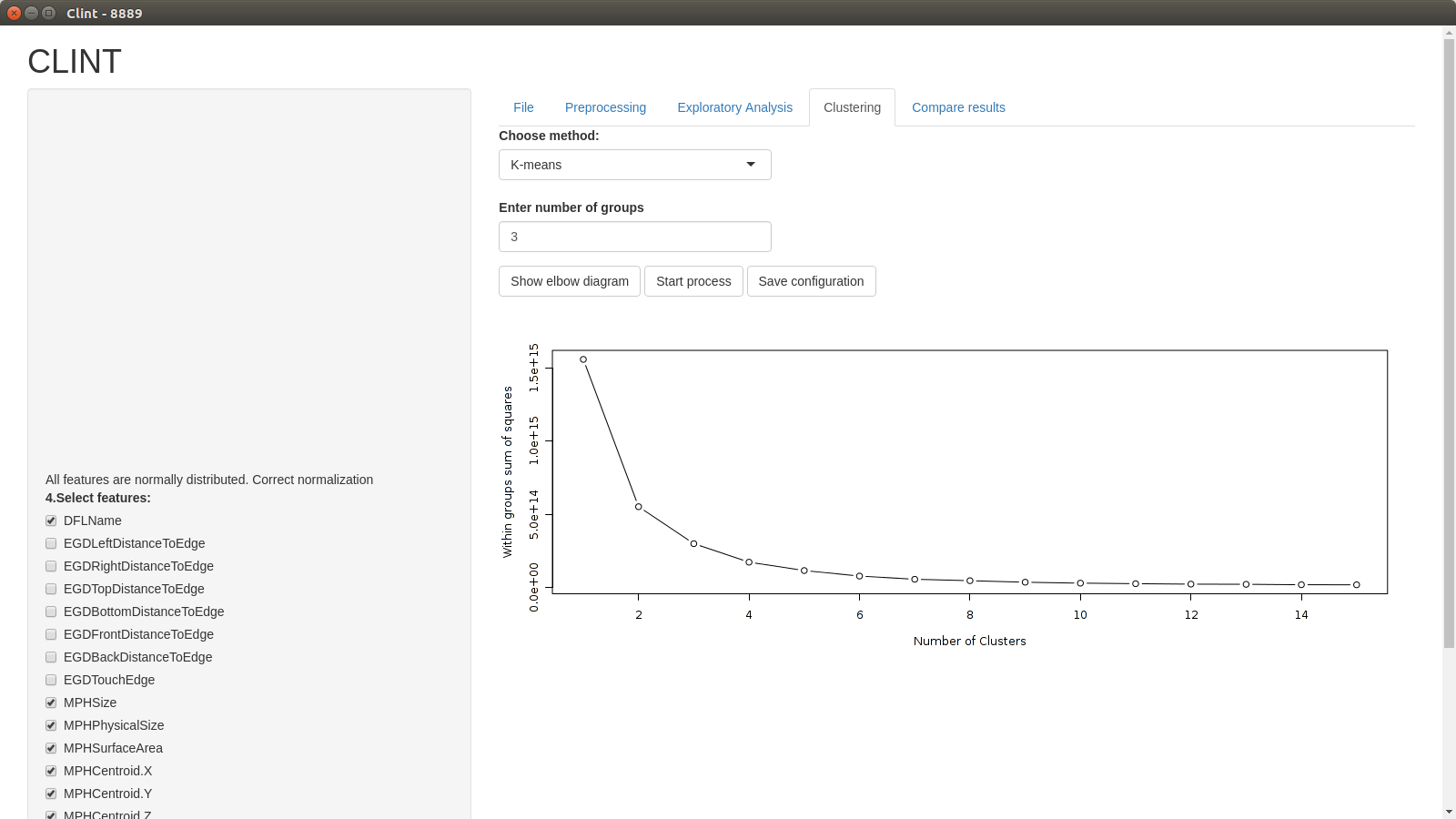Open the Choose method dropdown
This screenshot has height=819, width=1456.
click(634, 165)
